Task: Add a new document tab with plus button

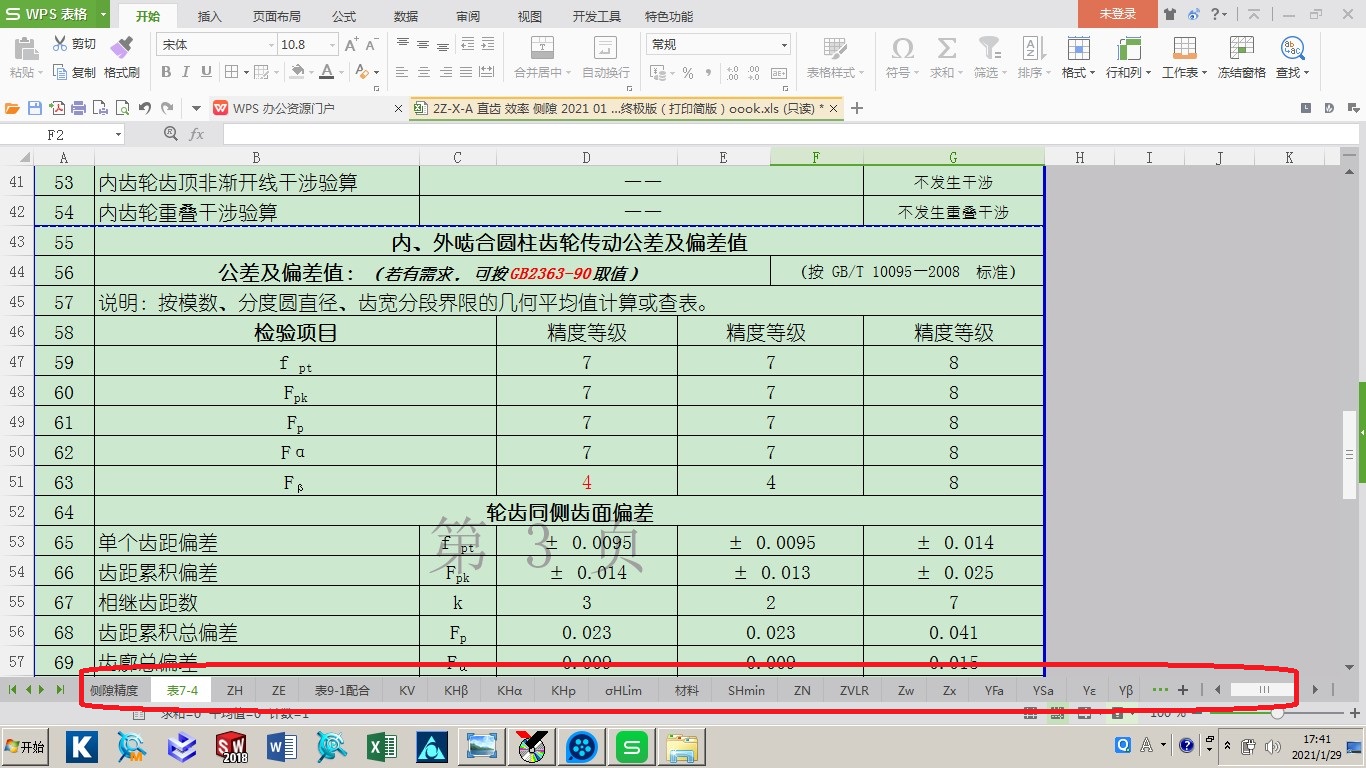Action: (x=857, y=108)
